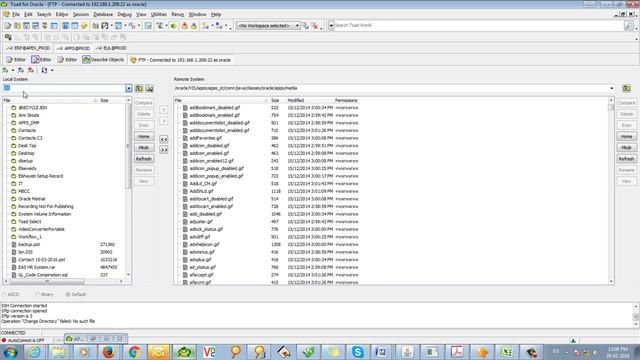Click the workspace icon right of workspace dropdown
The height and width of the screenshot is (360, 640).
[305, 26]
